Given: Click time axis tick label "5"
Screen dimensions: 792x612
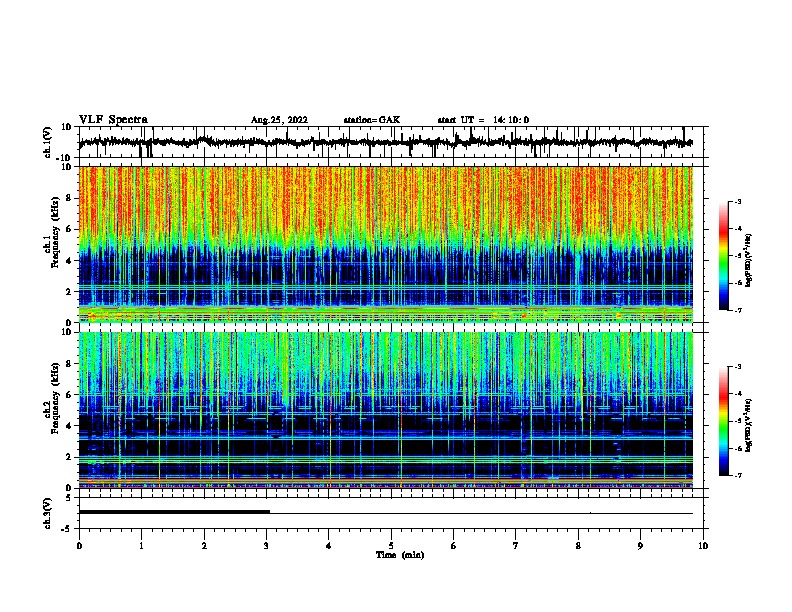Looking at the screenshot, I should (x=391, y=545).
